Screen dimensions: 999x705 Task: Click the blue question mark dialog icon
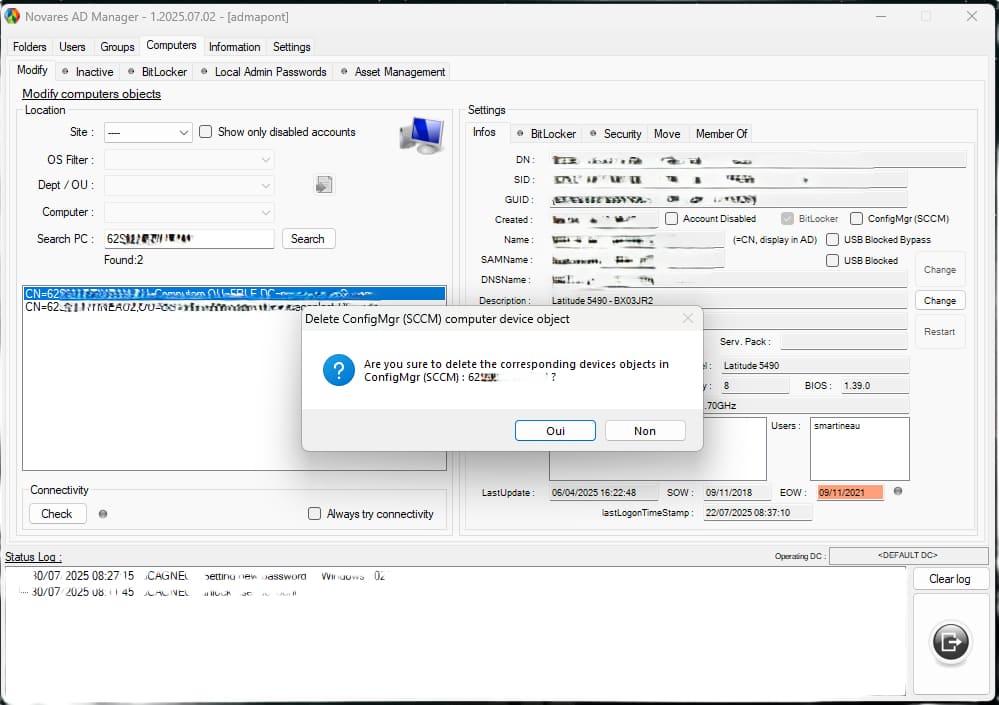point(338,371)
